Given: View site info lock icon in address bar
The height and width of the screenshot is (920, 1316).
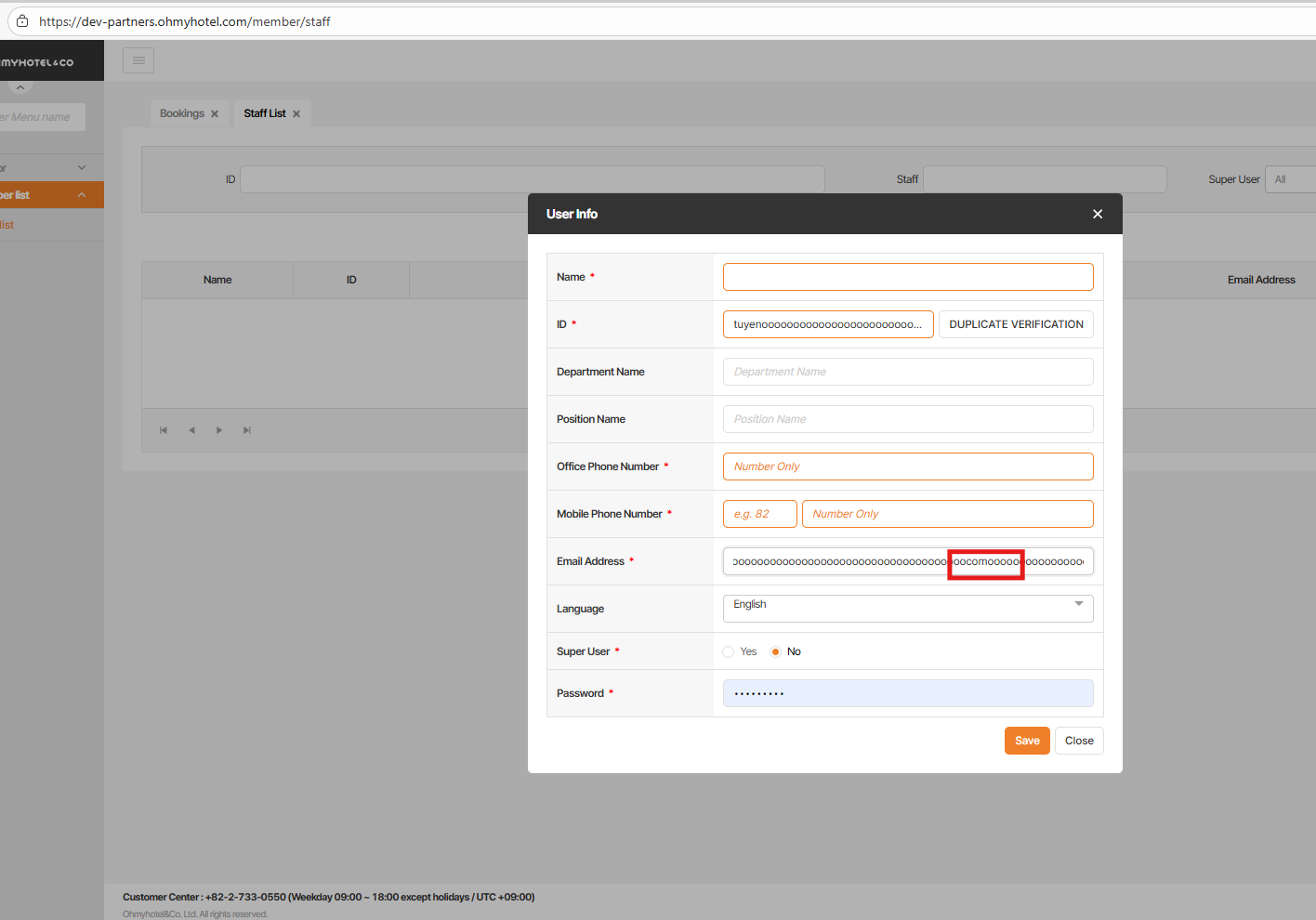Looking at the screenshot, I should click(x=22, y=20).
